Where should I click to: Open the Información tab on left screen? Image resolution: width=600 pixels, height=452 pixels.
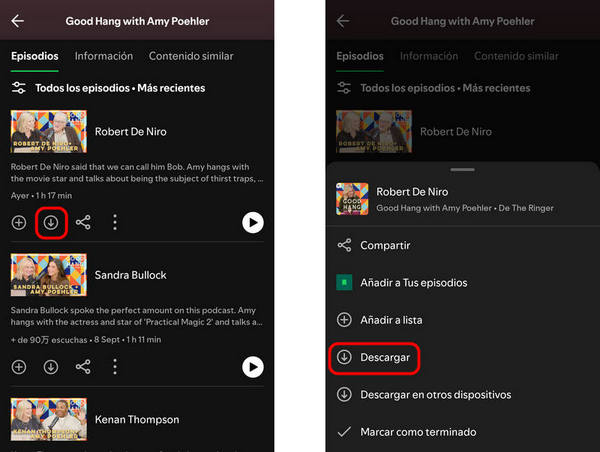(x=104, y=56)
